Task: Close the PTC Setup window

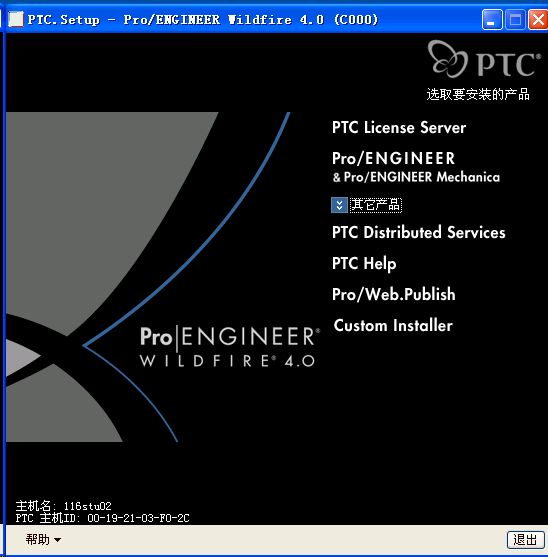Action: 538,19
